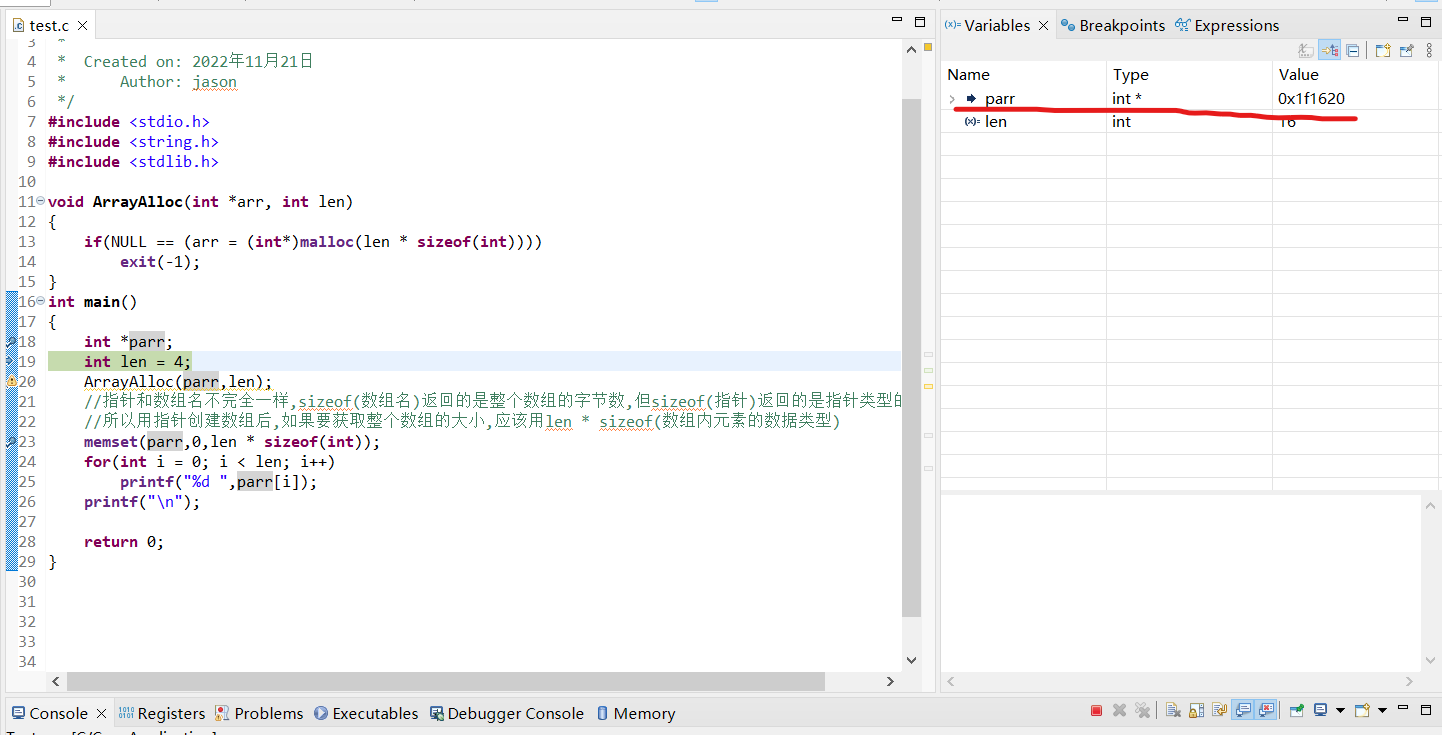The width and height of the screenshot is (1442, 735).
Task: Toggle Word Wrap in console toolbar
Action: click(1219, 710)
